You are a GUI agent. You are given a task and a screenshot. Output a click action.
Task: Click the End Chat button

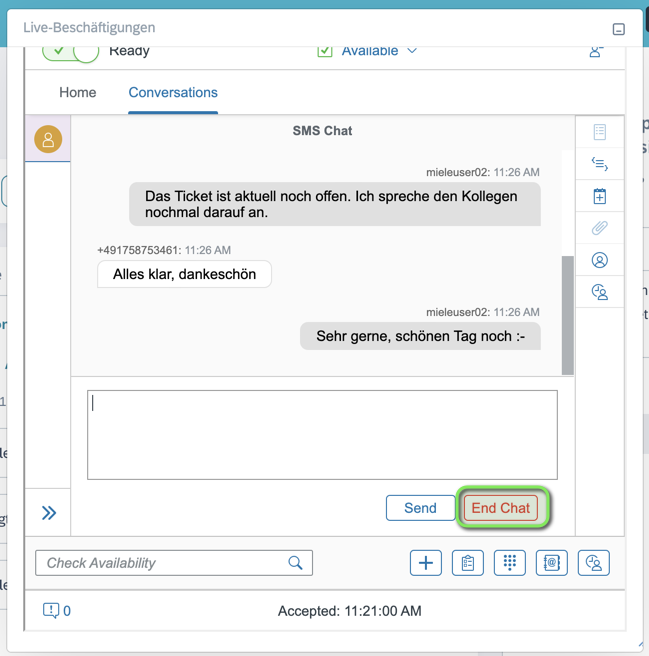click(x=501, y=508)
